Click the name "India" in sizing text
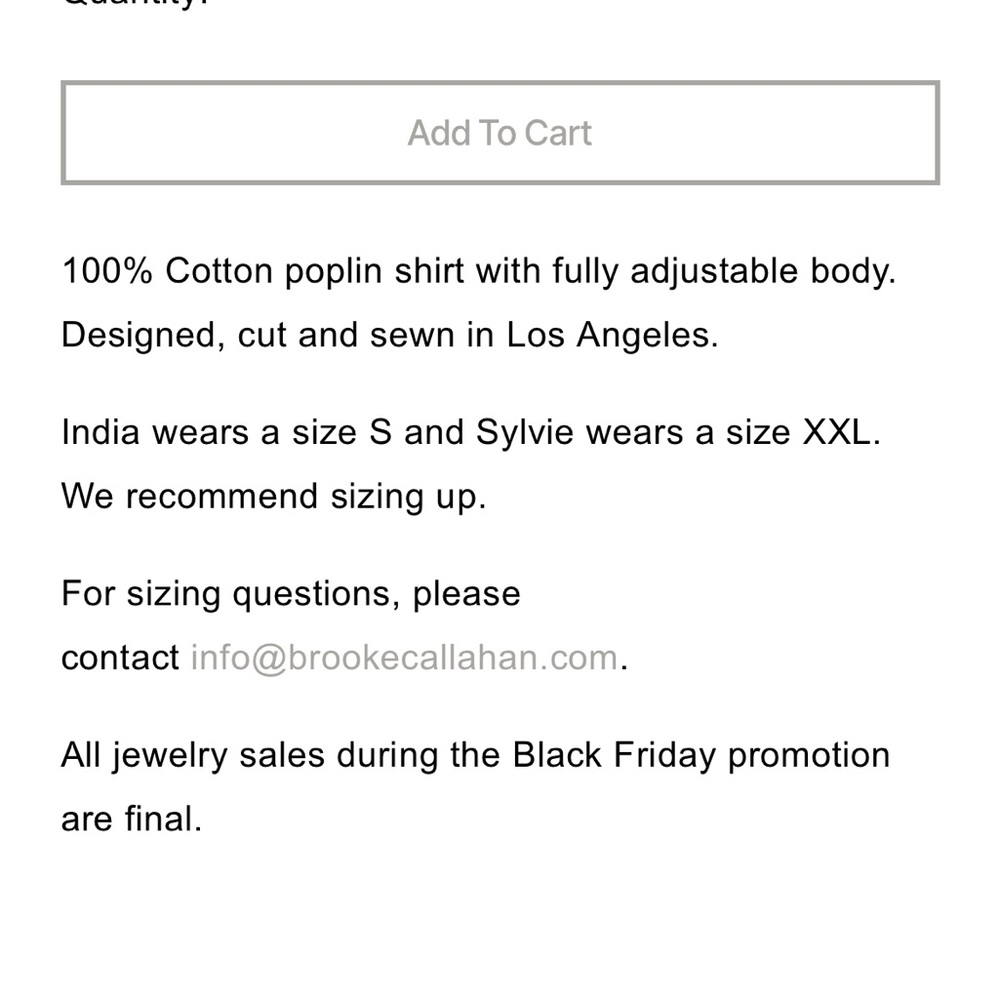 click(100, 432)
